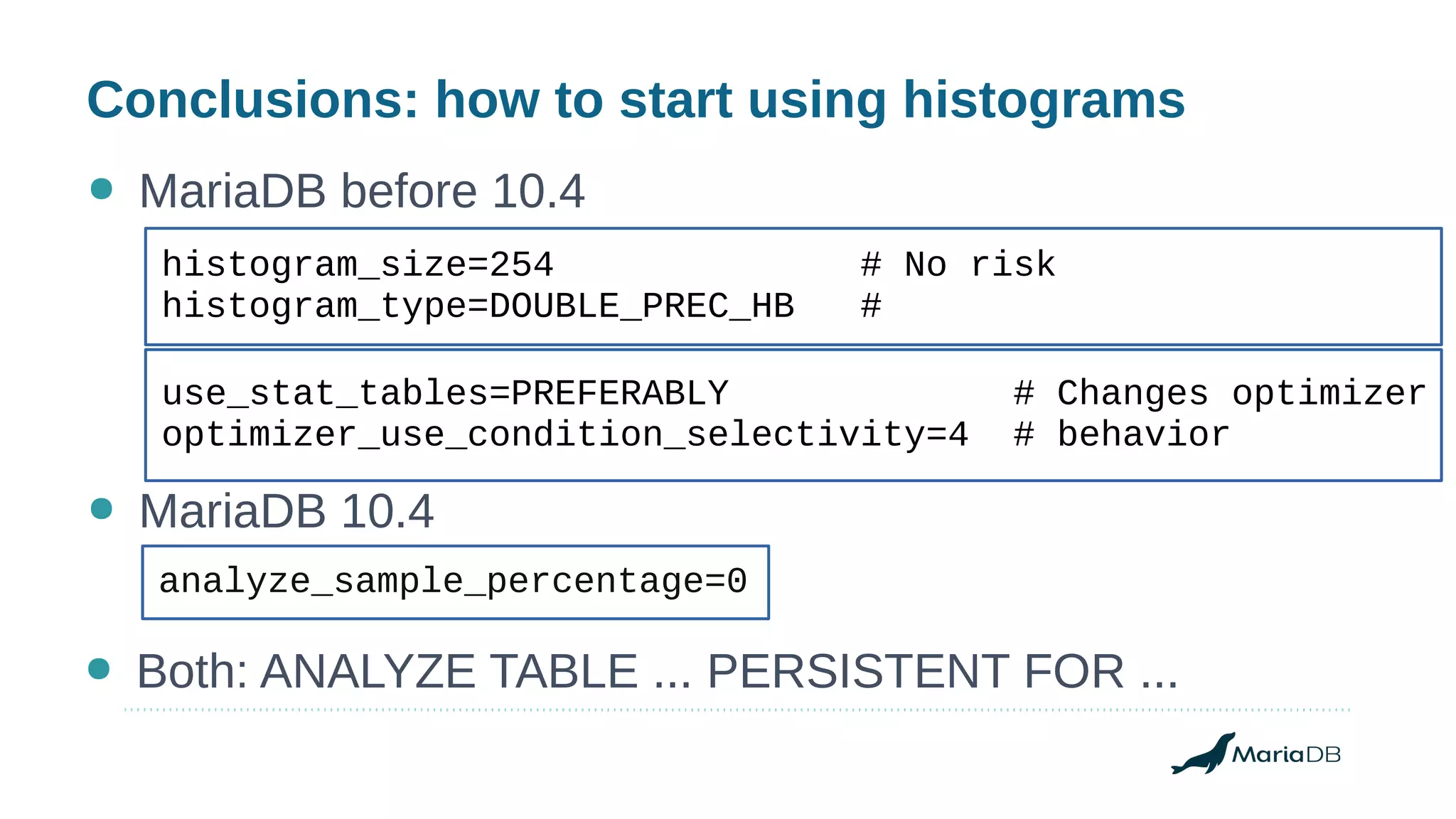Click the bullet dot beside 'MariaDB before 10.4'
This screenshot has width=1456, height=819.
[102, 189]
